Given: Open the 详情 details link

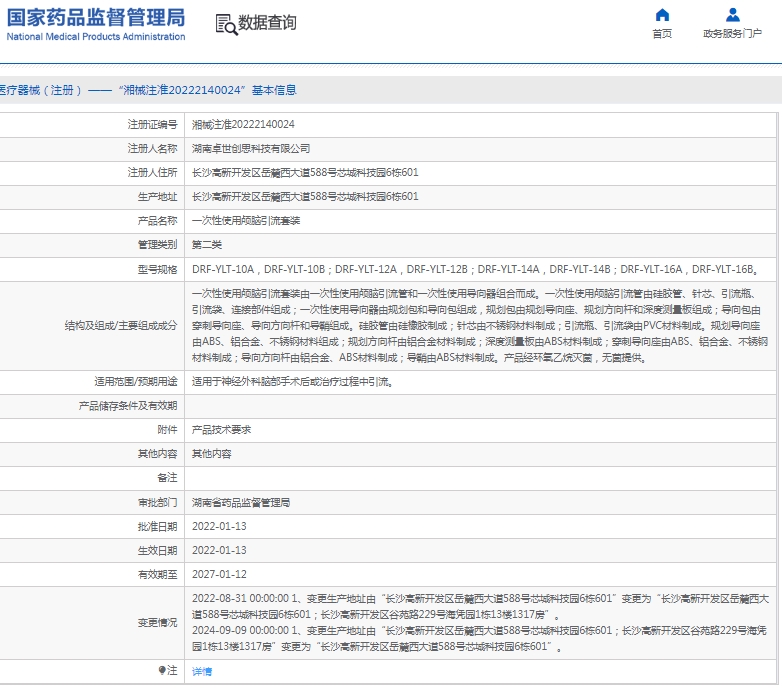Looking at the screenshot, I should click(202, 672).
